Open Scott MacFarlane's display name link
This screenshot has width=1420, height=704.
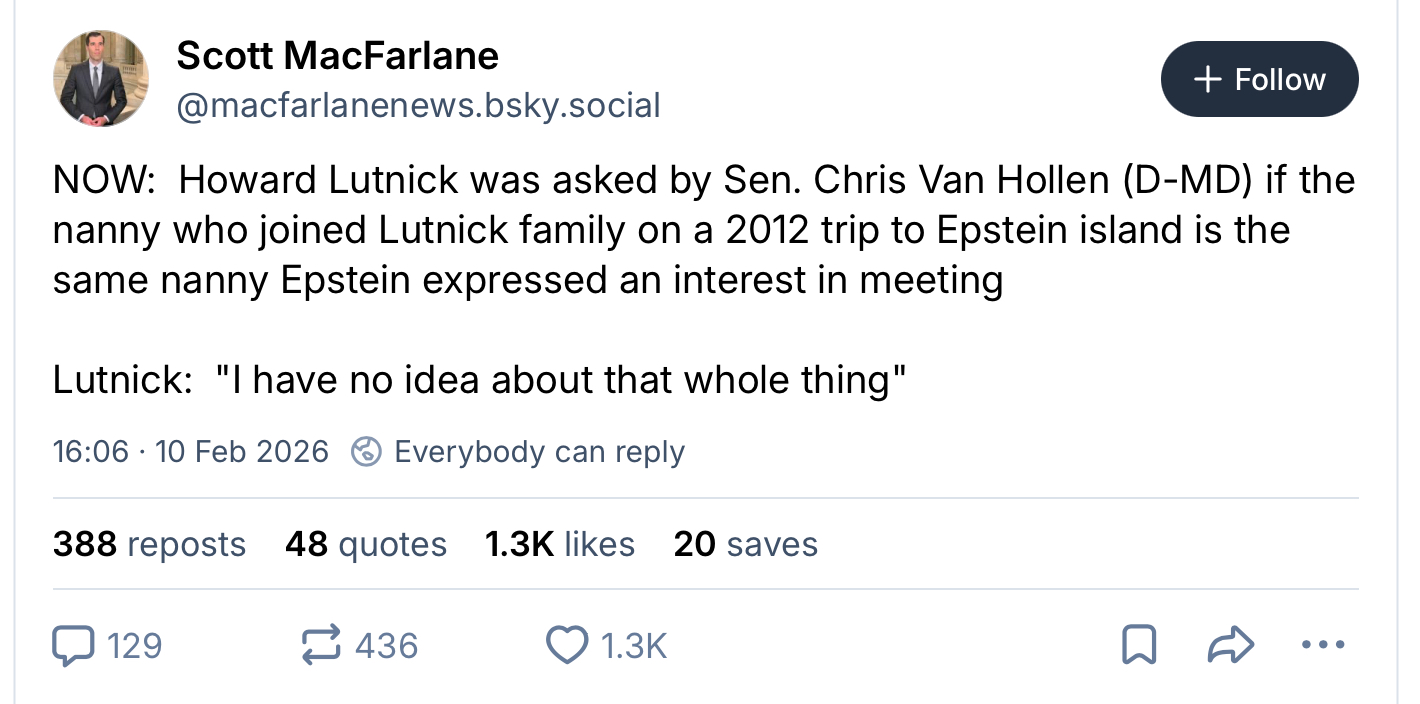(x=337, y=56)
